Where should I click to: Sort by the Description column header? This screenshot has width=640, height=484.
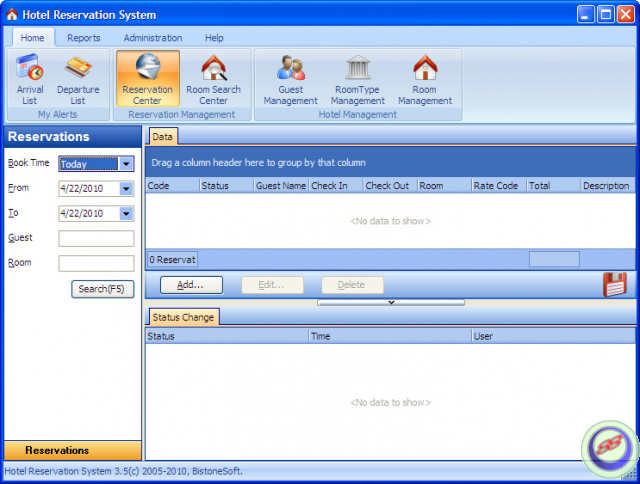(608, 186)
